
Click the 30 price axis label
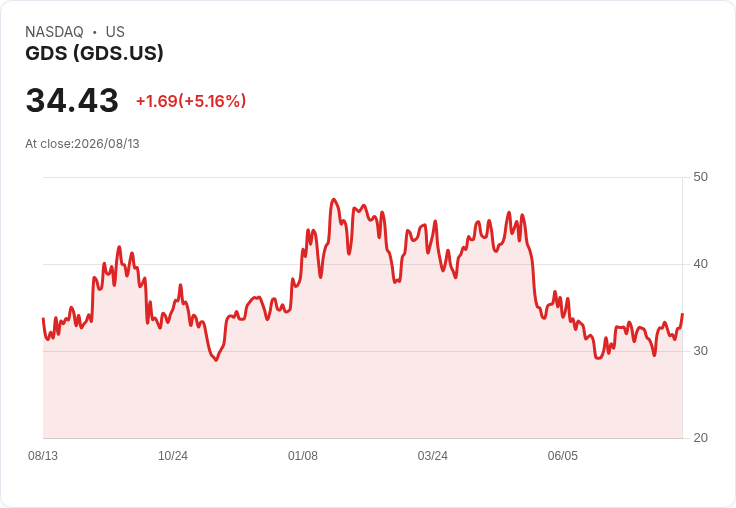700,351
